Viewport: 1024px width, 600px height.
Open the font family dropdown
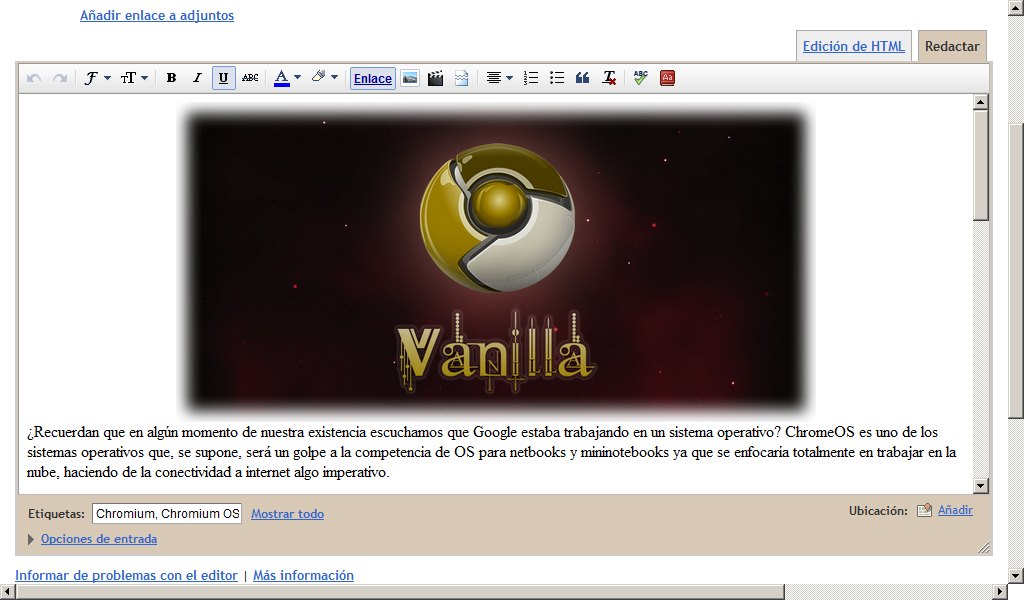[x=97, y=78]
